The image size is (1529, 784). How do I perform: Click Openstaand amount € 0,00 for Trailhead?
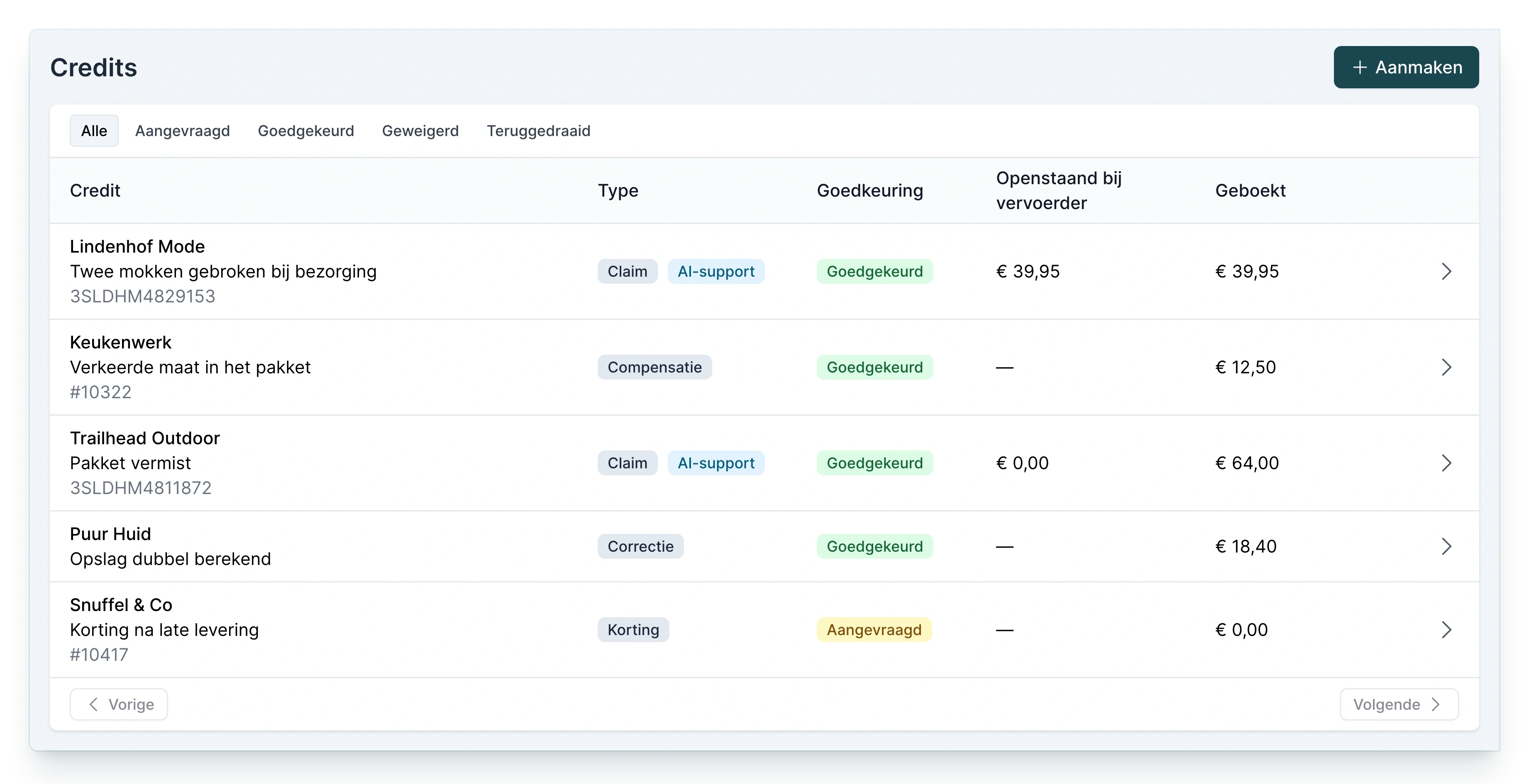point(1022,463)
